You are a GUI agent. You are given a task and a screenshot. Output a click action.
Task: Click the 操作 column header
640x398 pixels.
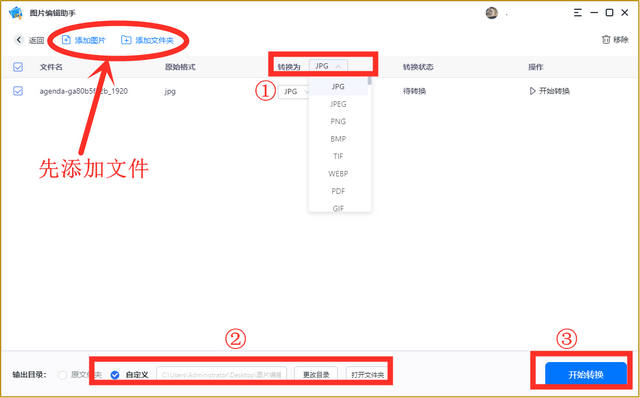[x=536, y=67]
